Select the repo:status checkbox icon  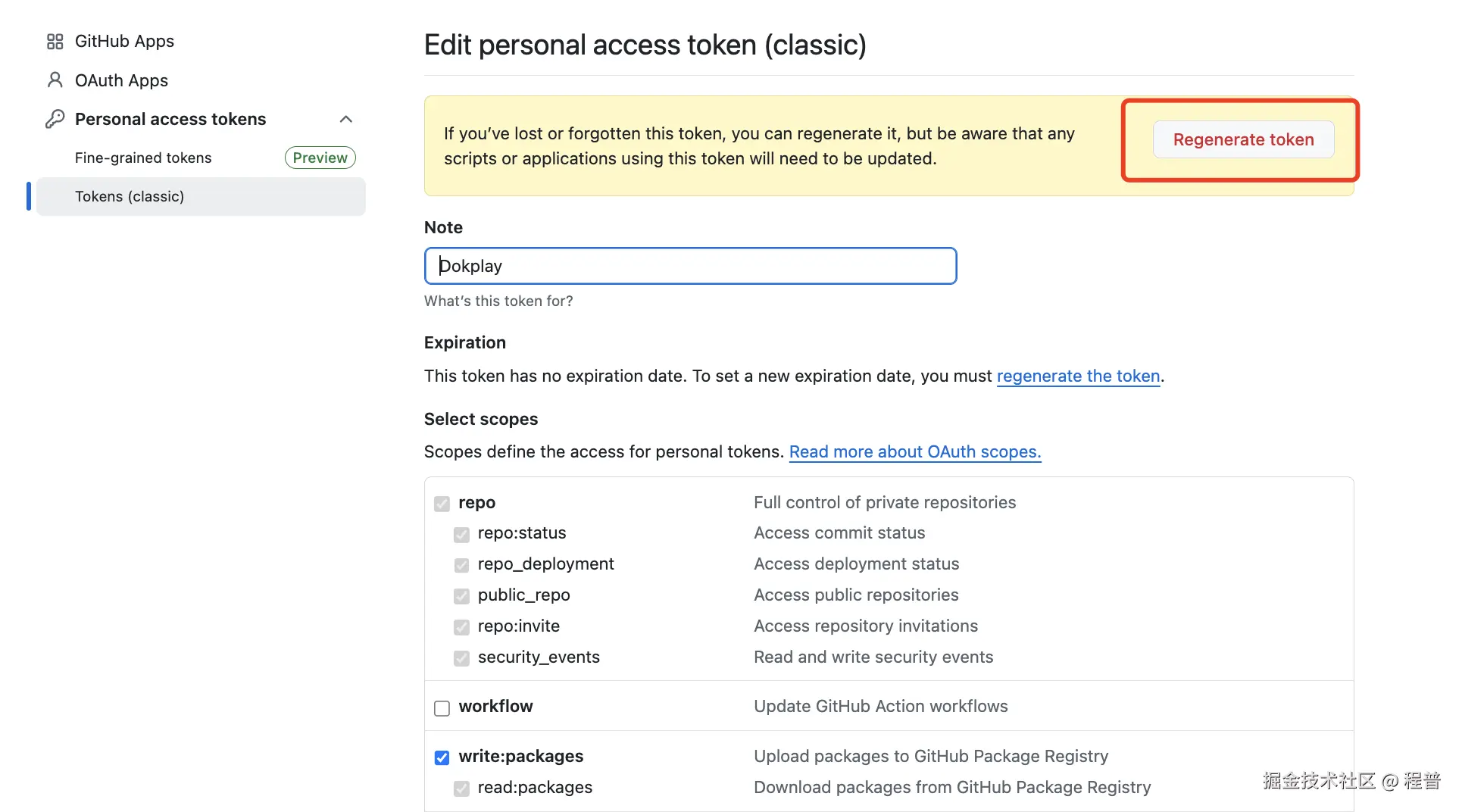pos(461,535)
